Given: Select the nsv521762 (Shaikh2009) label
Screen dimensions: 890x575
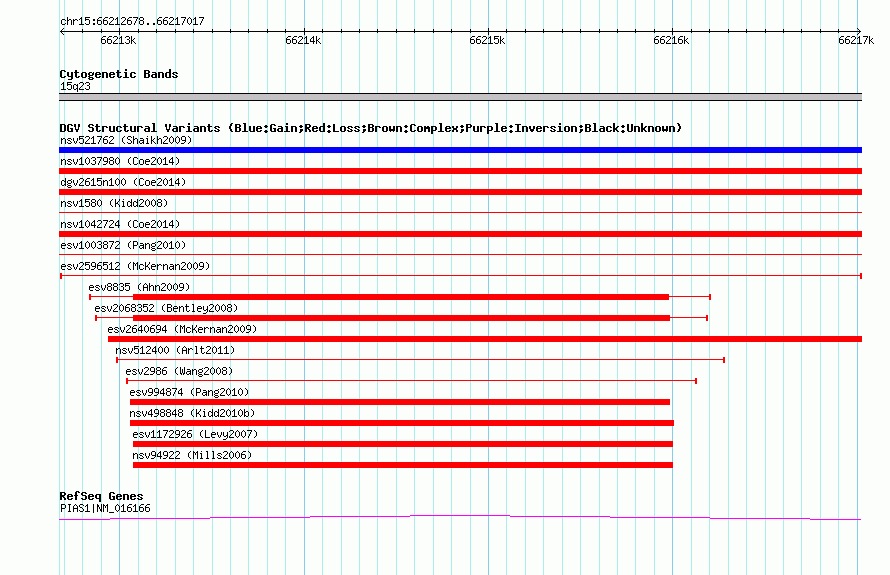Looking at the screenshot, I should pyautogui.click(x=126, y=140).
